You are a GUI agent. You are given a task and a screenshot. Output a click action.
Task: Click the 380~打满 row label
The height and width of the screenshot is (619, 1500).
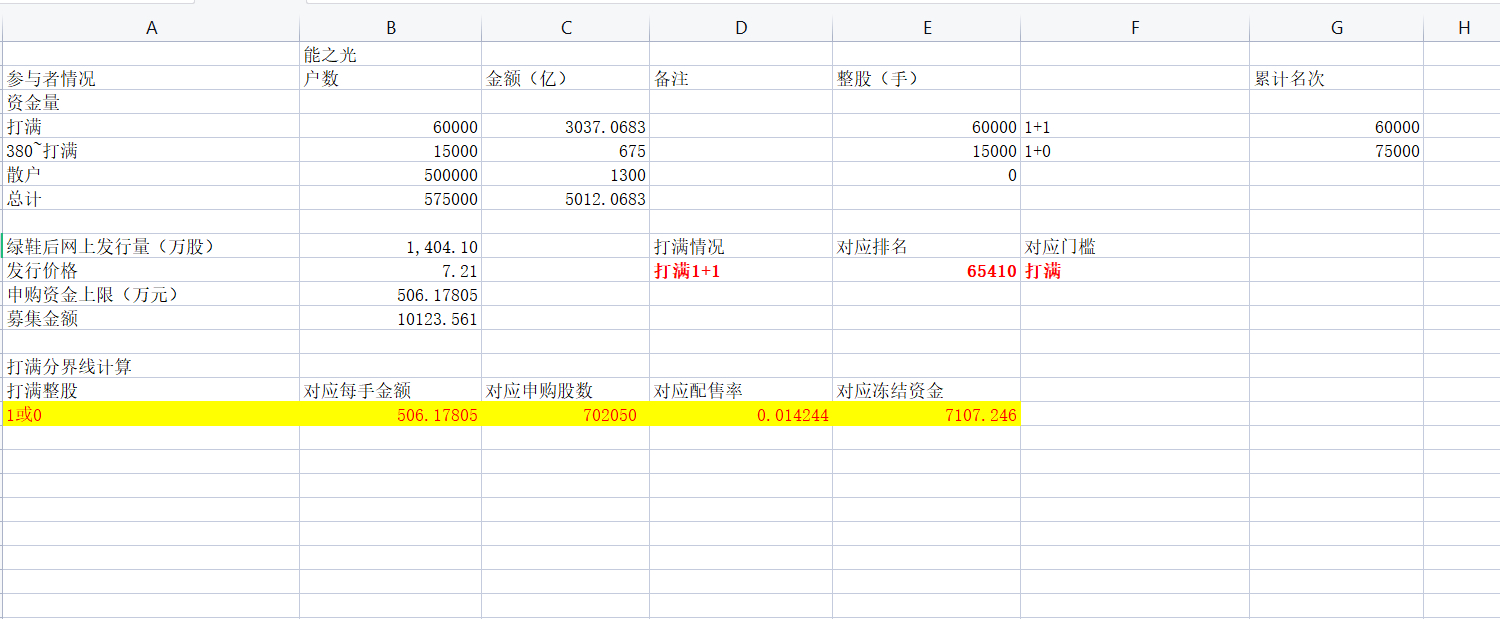[151, 151]
